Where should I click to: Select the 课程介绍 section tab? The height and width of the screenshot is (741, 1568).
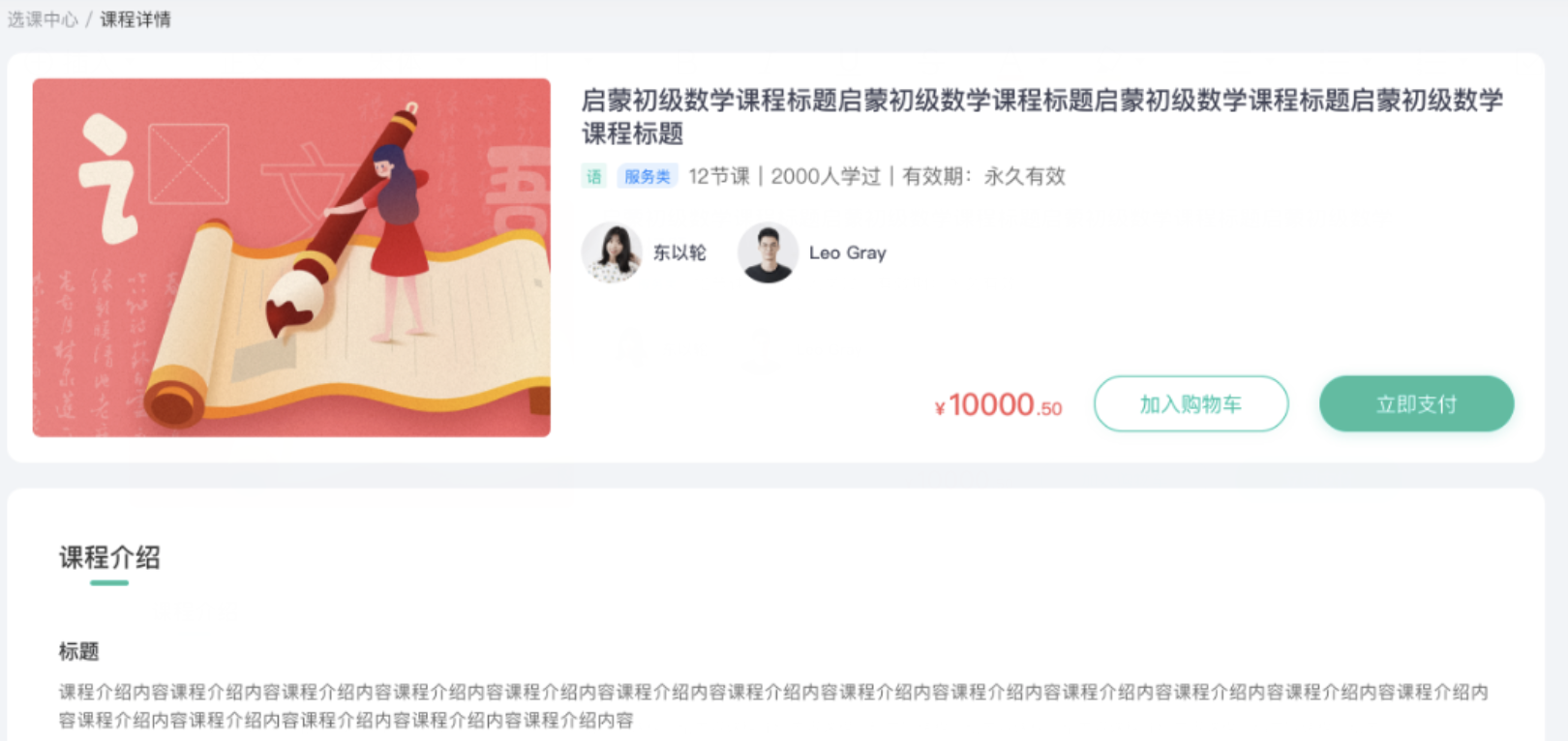[x=109, y=557]
